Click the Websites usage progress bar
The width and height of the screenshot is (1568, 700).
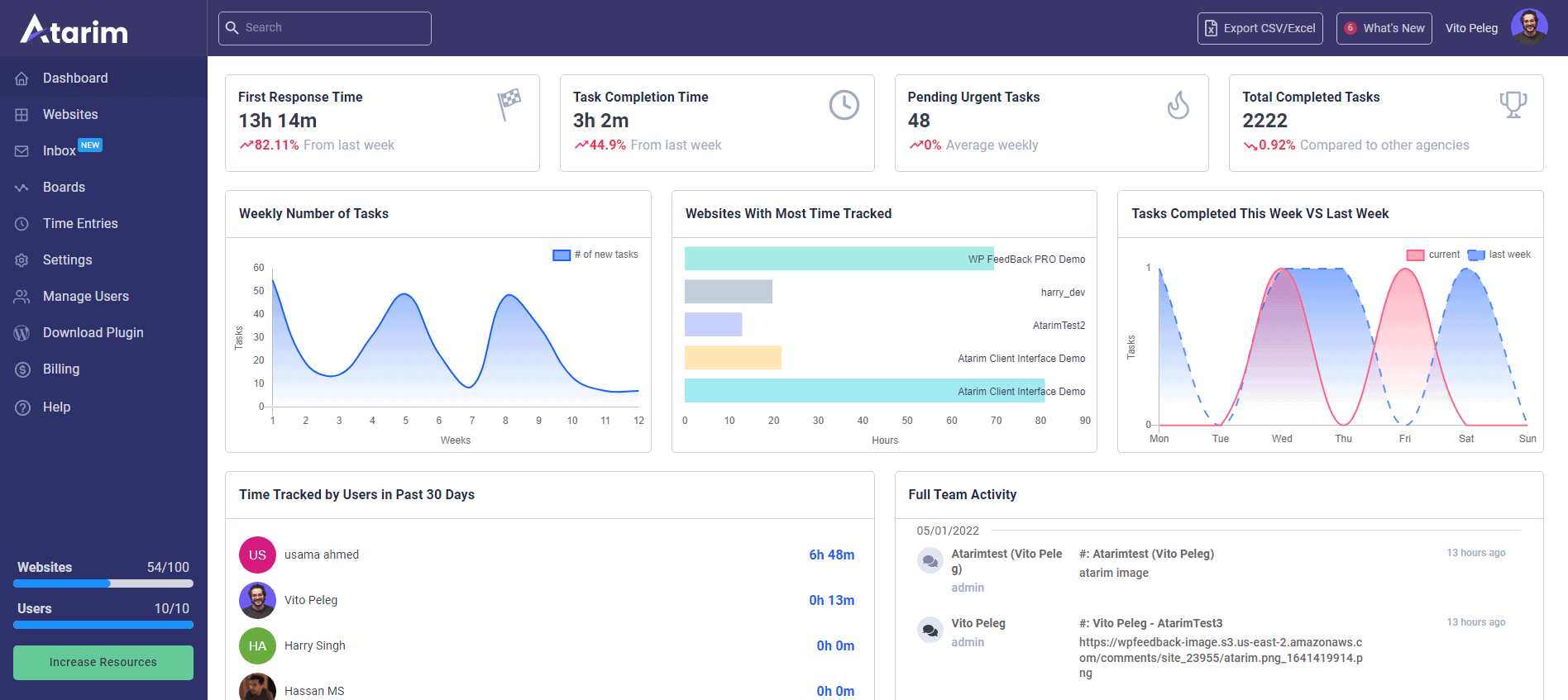pos(103,583)
